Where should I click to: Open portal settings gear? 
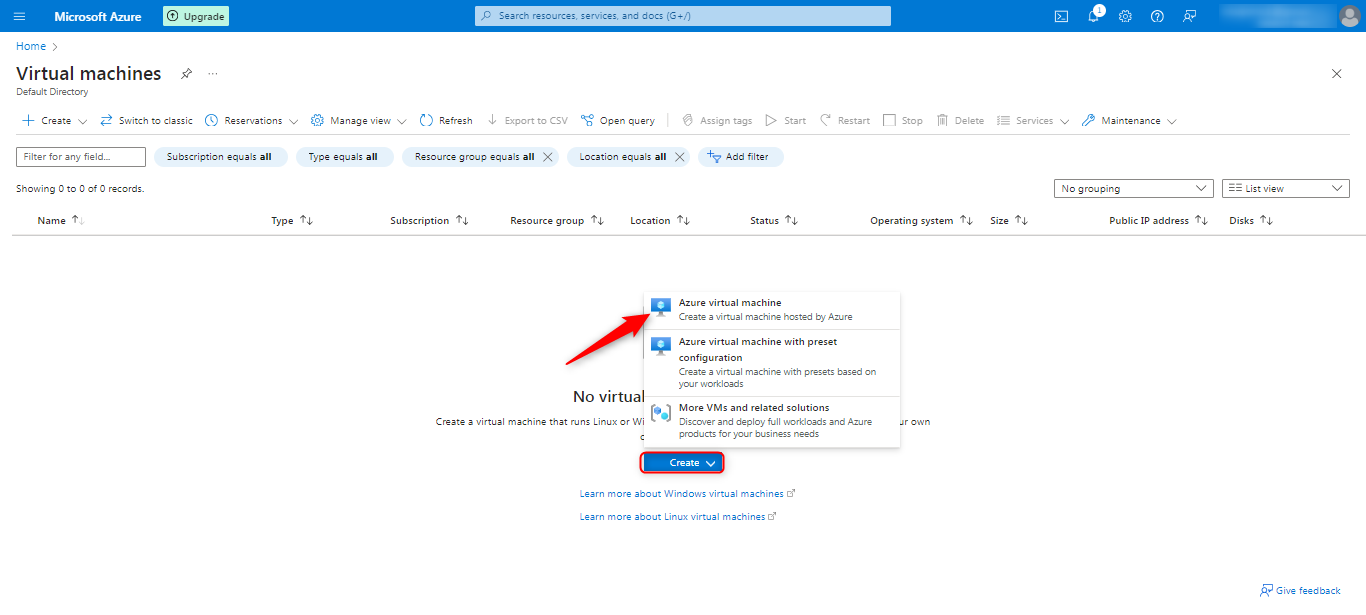[1125, 16]
